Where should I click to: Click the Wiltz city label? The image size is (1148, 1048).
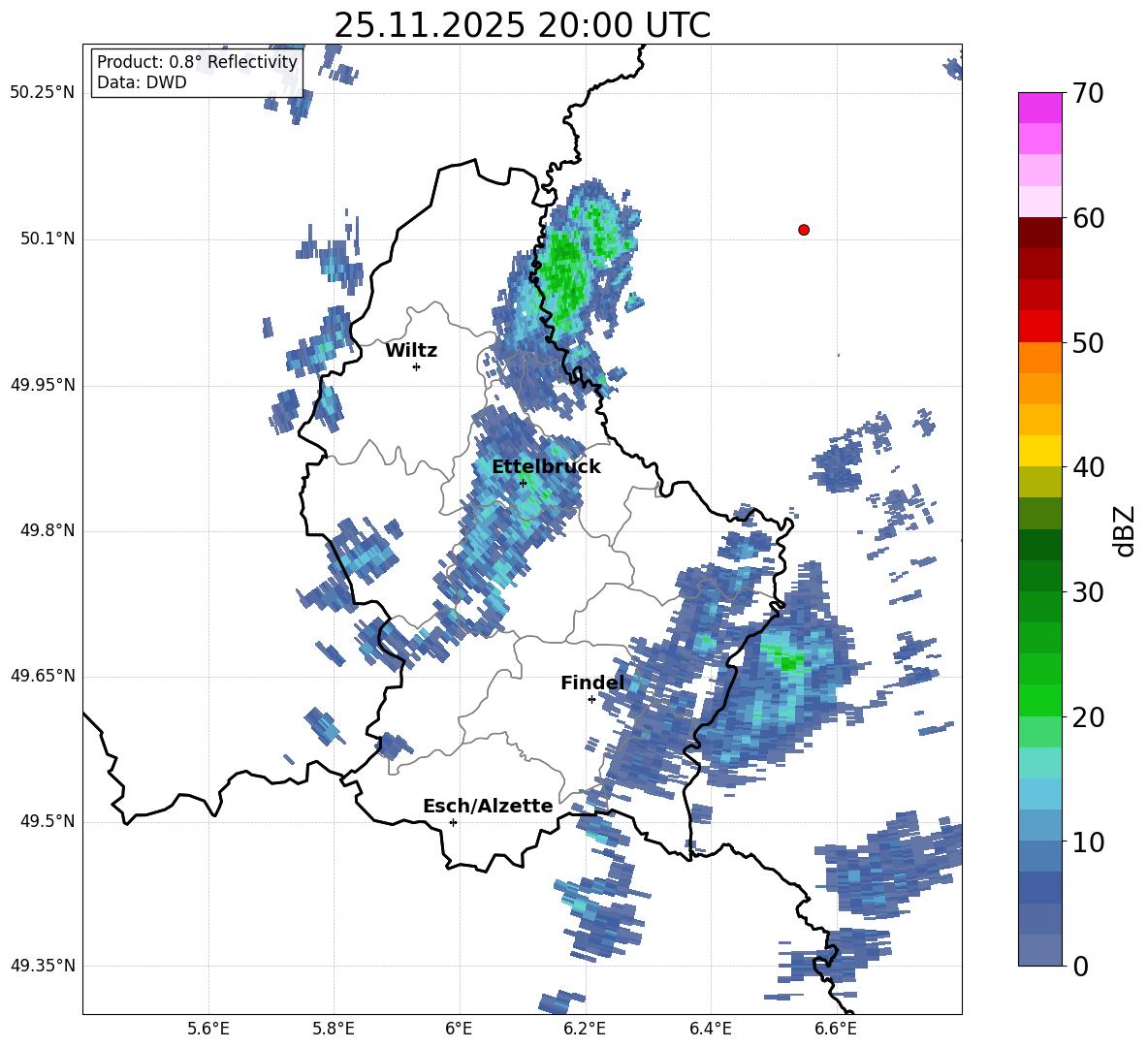(x=411, y=351)
